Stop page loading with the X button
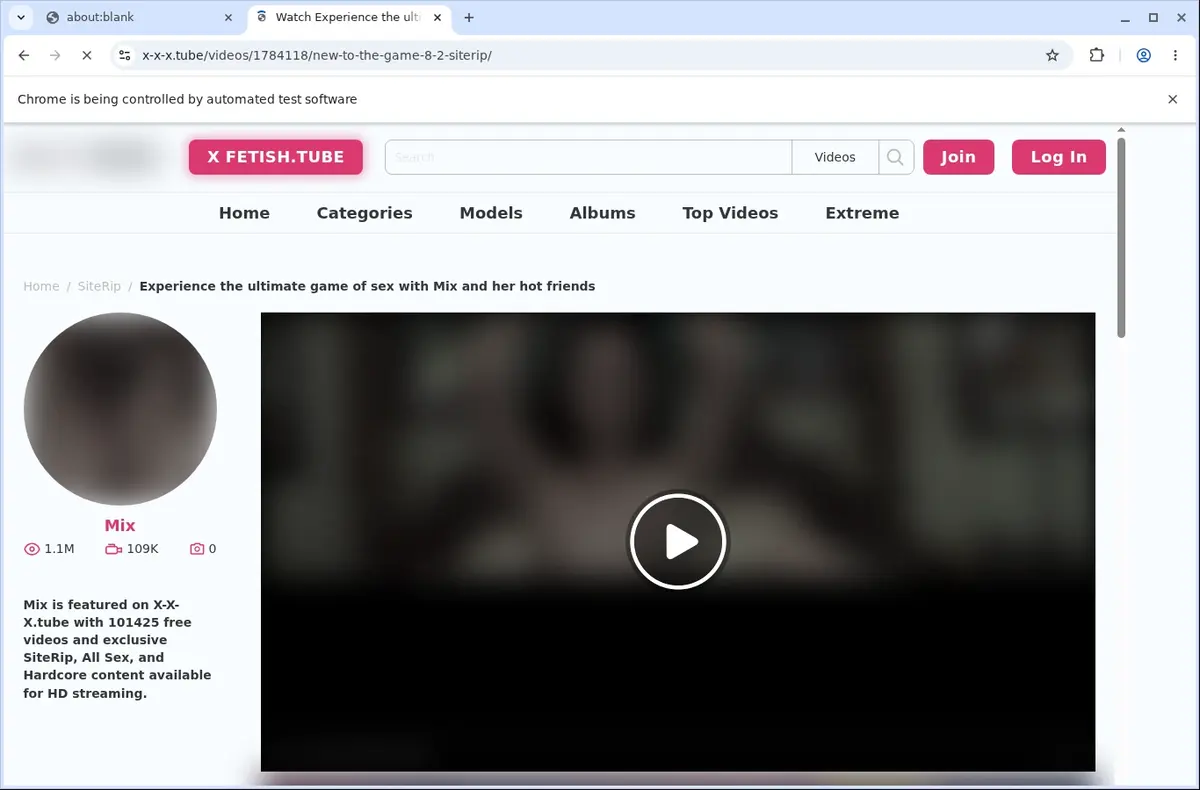This screenshot has width=1200, height=790. click(86, 56)
